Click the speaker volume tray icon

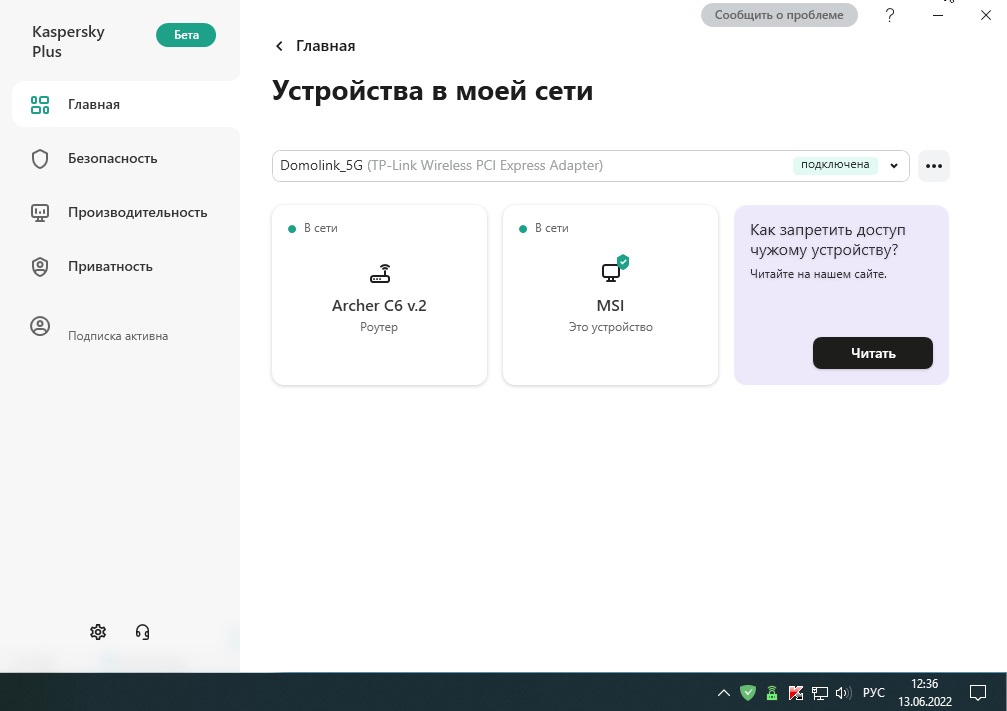click(x=843, y=692)
